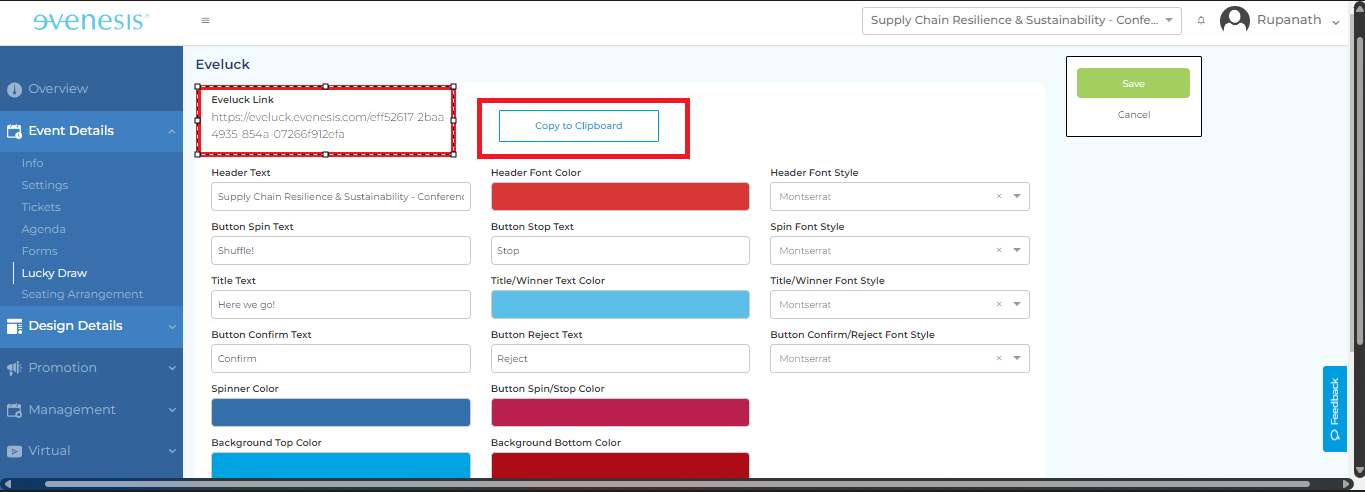Pick the Button Spin/Stop Color swatch
This screenshot has width=1365, height=492.
click(x=620, y=413)
